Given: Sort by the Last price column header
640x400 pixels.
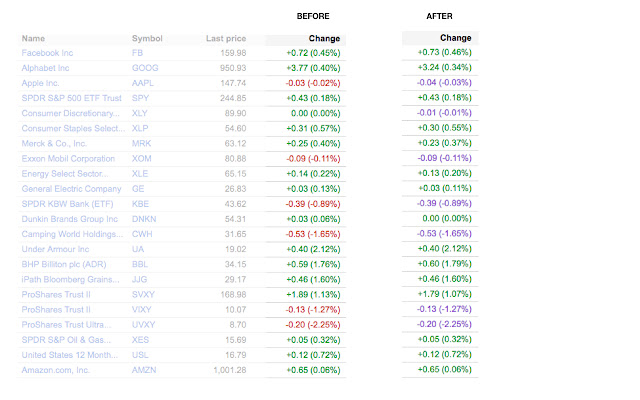Looking at the screenshot, I should click(x=226, y=39).
